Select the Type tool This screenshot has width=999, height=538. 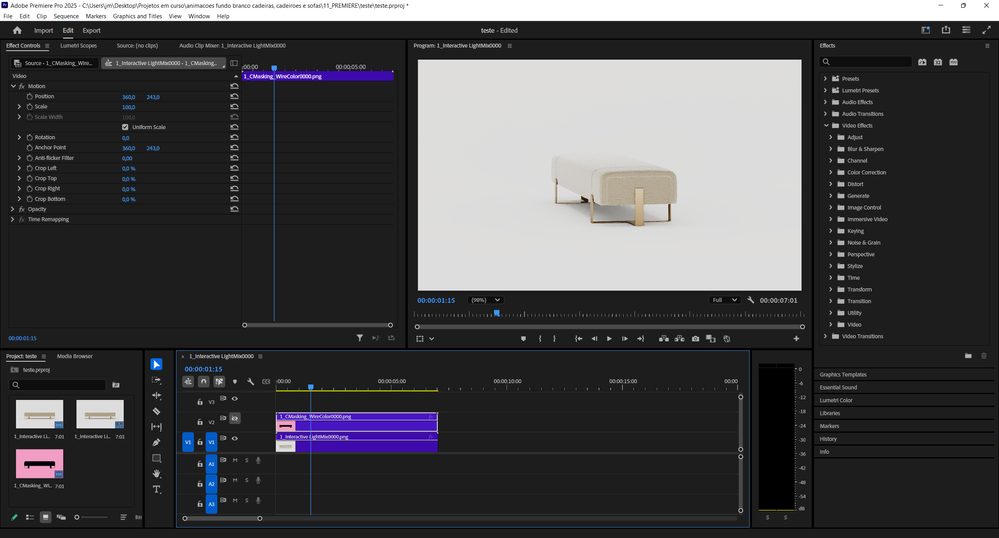(x=156, y=489)
